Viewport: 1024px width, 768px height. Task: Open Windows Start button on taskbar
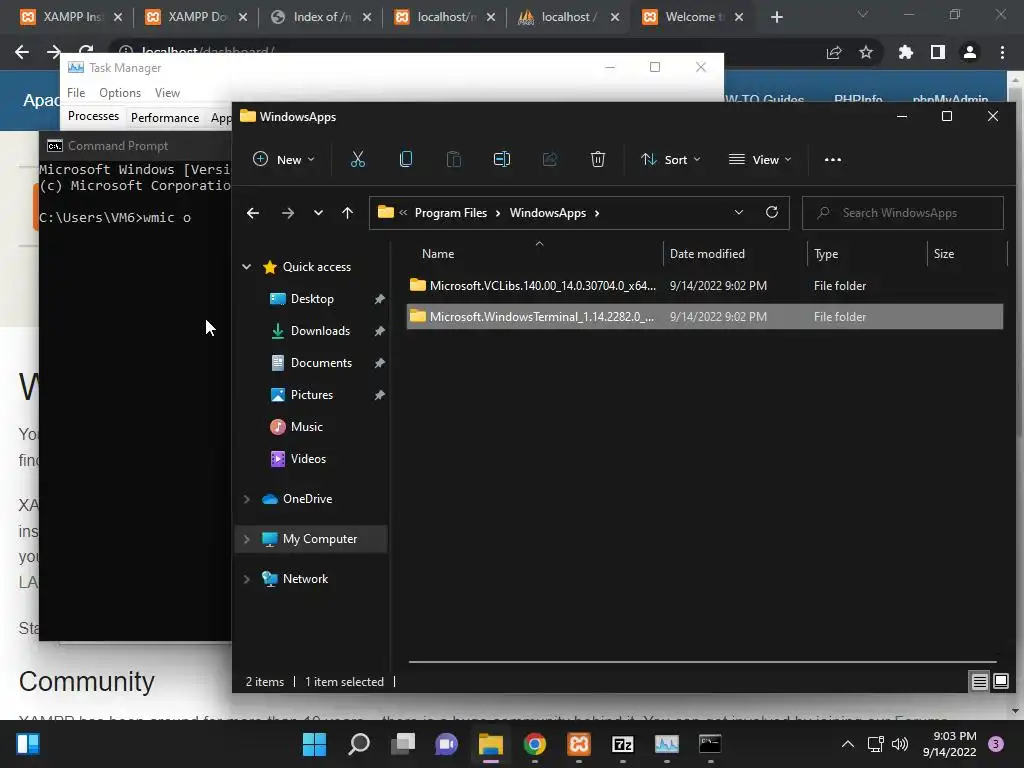(x=314, y=744)
